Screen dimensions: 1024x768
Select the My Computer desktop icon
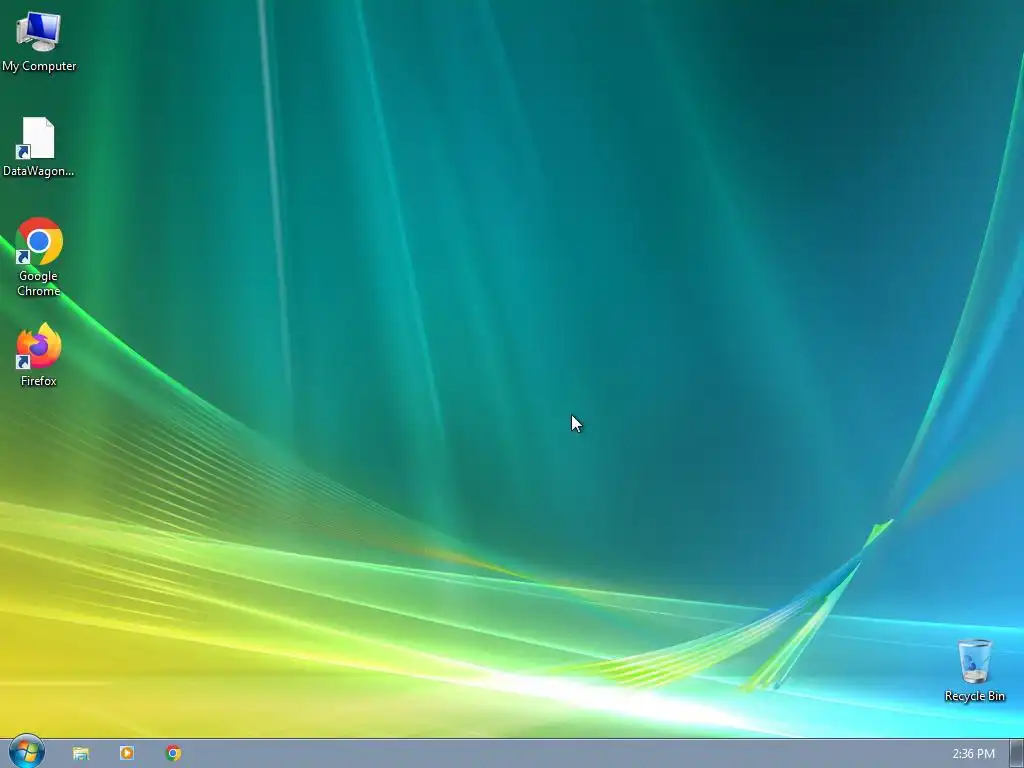point(39,31)
